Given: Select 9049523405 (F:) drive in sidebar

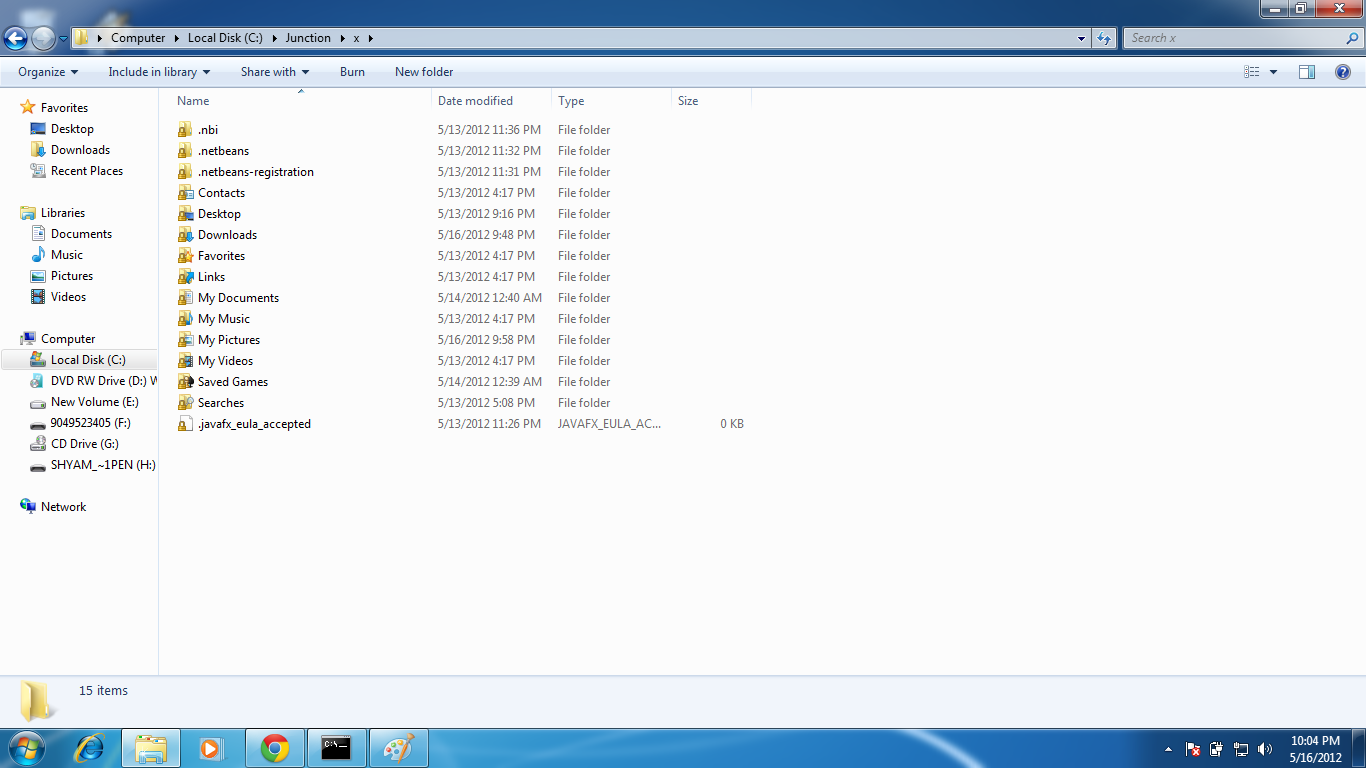Looking at the screenshot, I should click(90, 423).
